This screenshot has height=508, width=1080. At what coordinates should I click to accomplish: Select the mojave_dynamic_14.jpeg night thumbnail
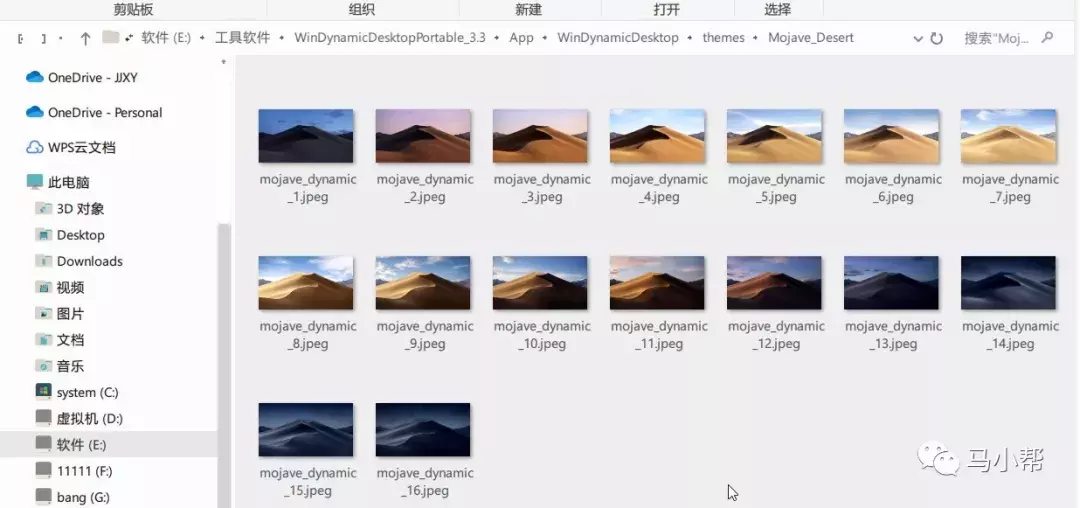pyautogui.click(x=1008, y=283)
